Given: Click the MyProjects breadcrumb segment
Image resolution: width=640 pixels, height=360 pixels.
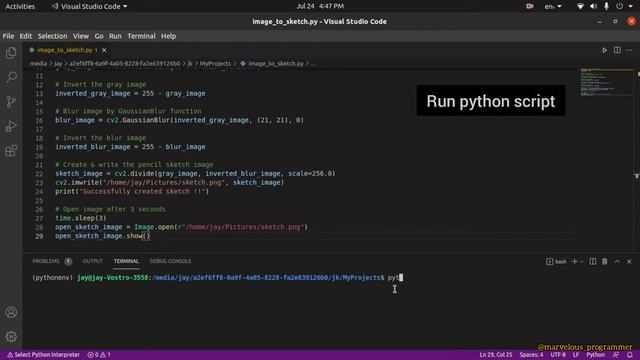Looking at the screenshot, I should pos(215,64).
